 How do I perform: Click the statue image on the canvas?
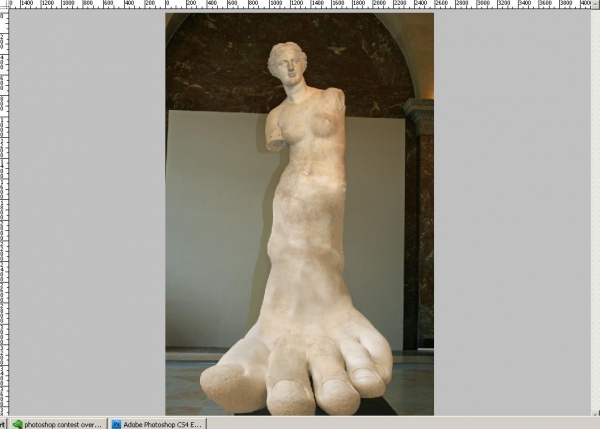[x=300, y=214]
